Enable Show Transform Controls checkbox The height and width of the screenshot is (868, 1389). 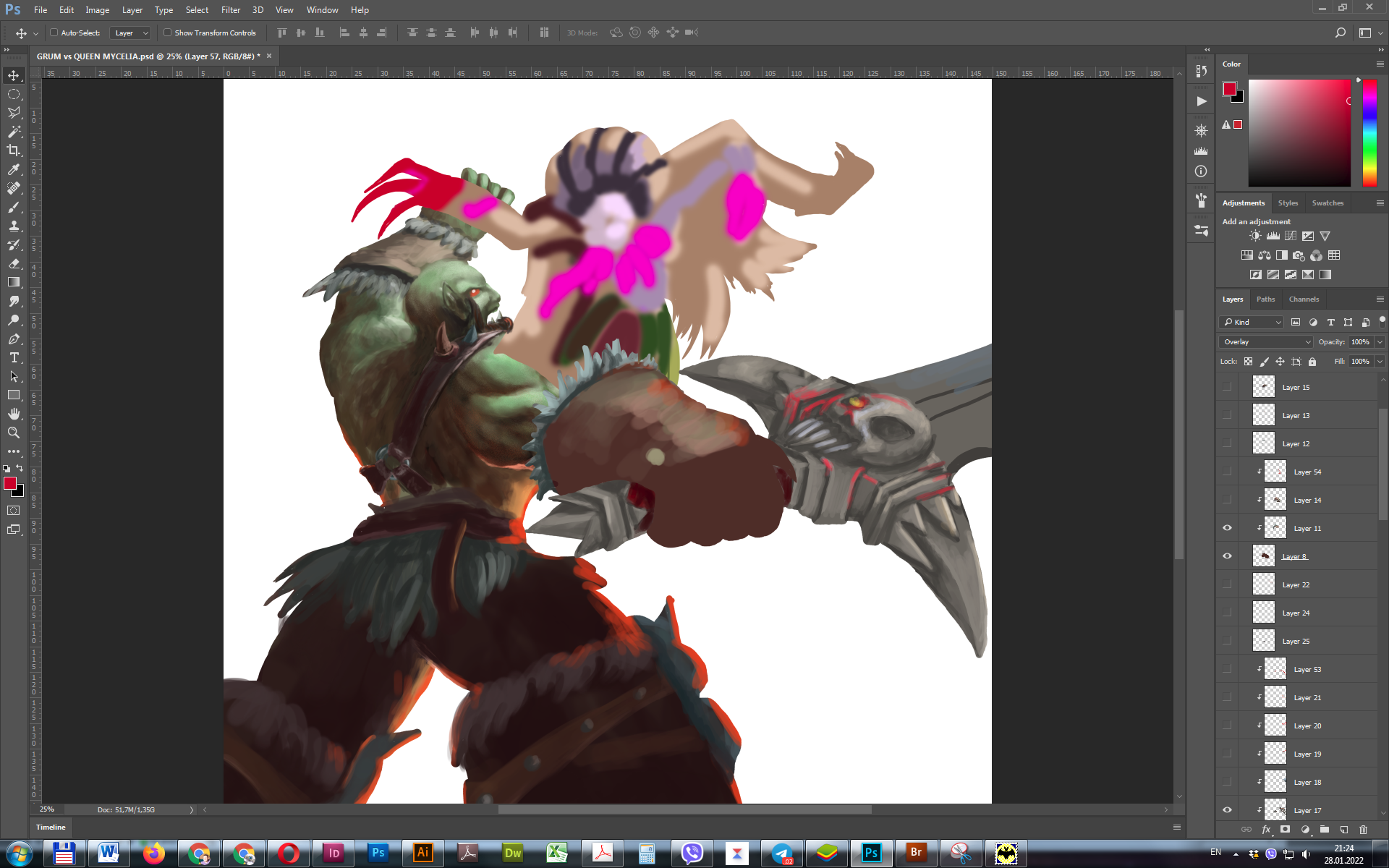click(x=167, y=33)
